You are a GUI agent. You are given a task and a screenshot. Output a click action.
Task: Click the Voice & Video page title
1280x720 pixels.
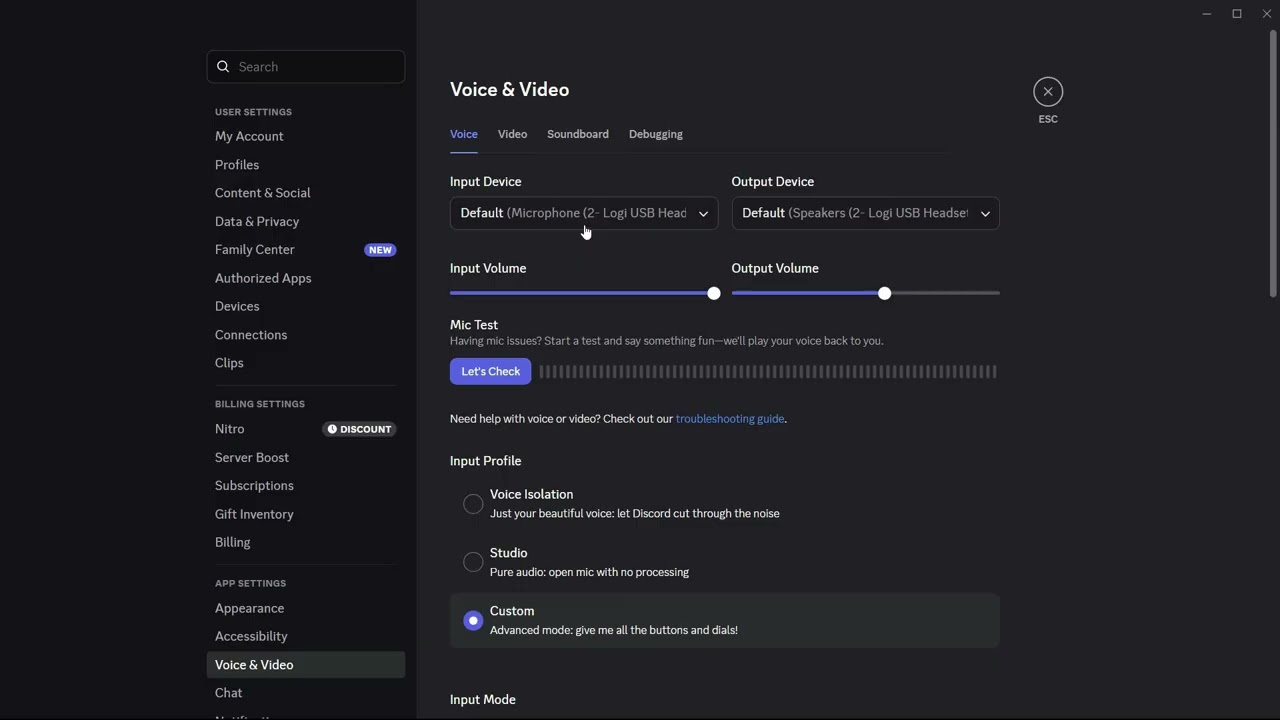(x=509, y=90)
